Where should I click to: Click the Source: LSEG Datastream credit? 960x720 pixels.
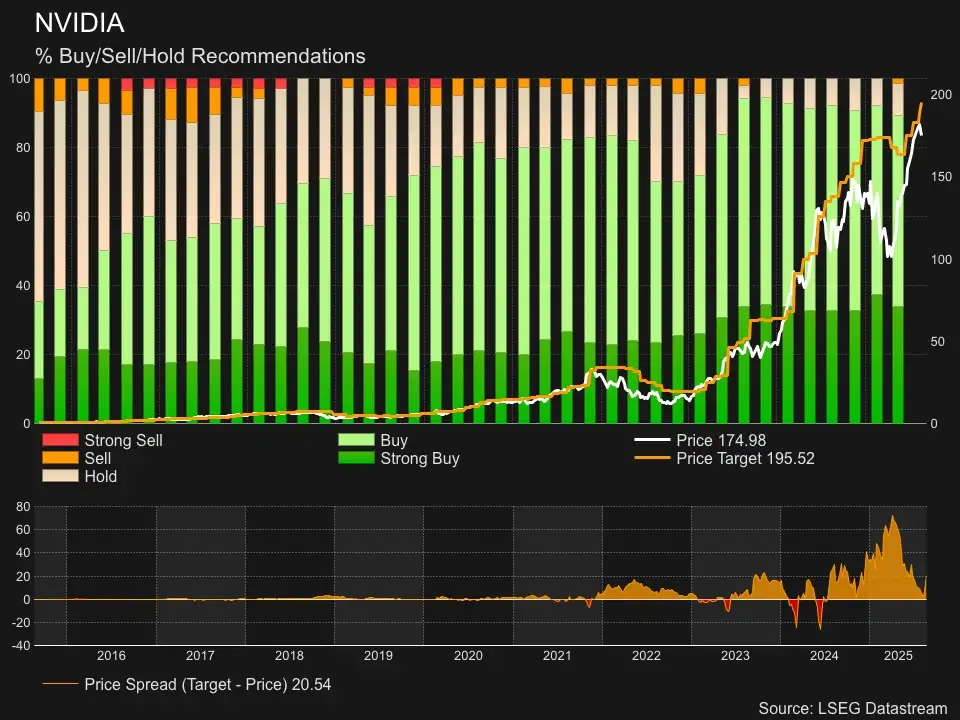(x=853, y=708)
